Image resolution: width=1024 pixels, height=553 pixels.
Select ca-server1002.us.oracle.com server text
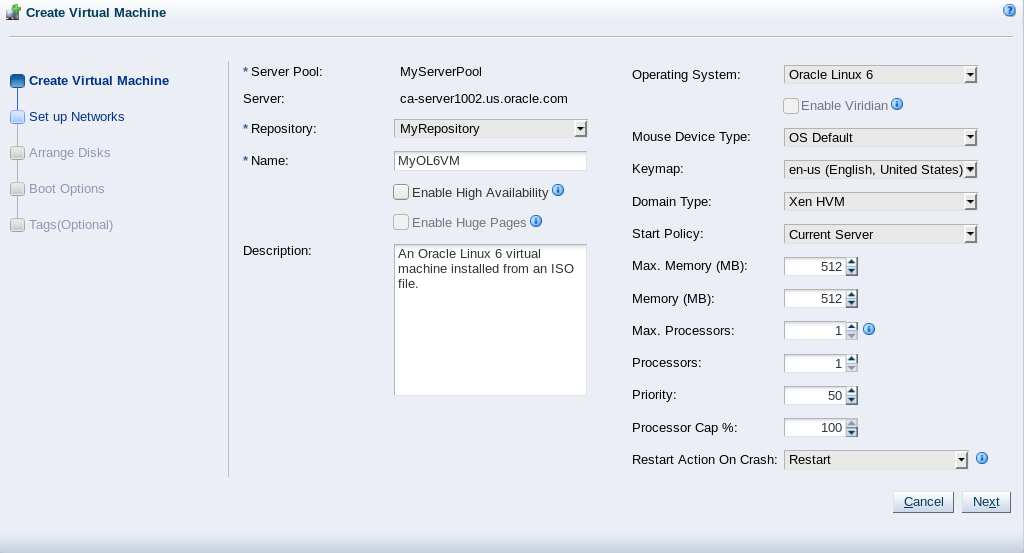tap(484, 99)
